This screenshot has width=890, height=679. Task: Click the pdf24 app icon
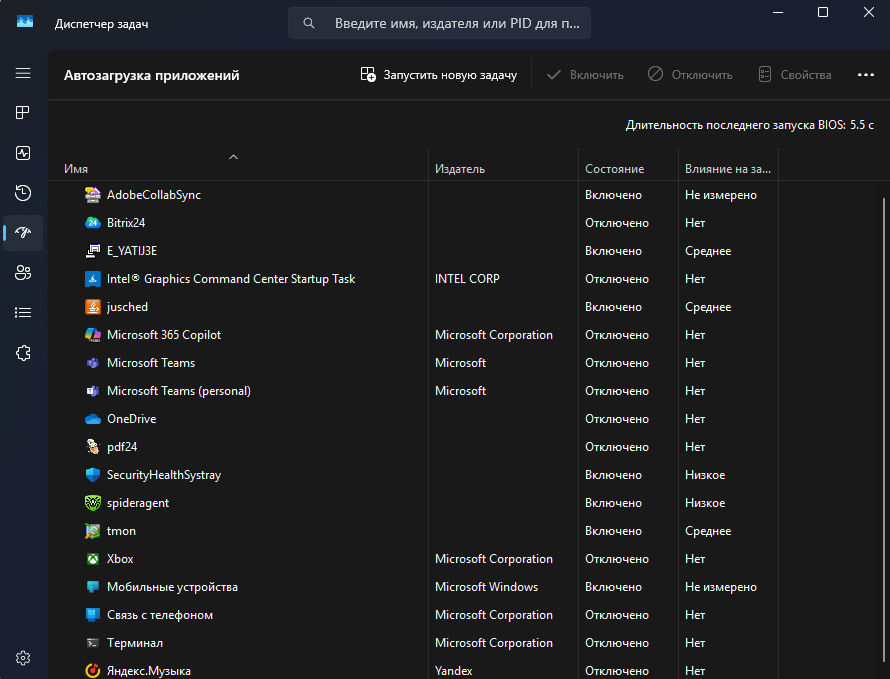pos(93,447)
